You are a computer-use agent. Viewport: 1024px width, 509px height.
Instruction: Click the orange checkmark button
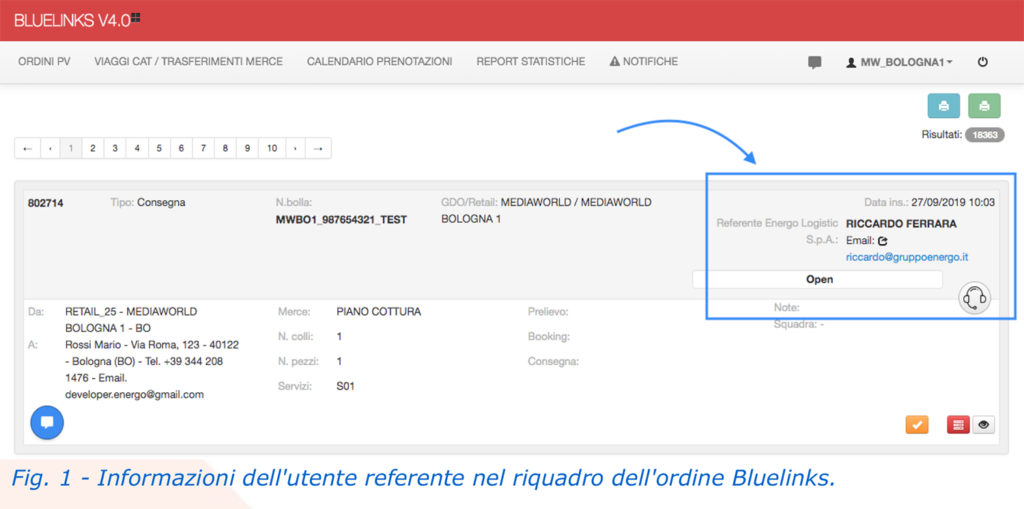point(917,424)
